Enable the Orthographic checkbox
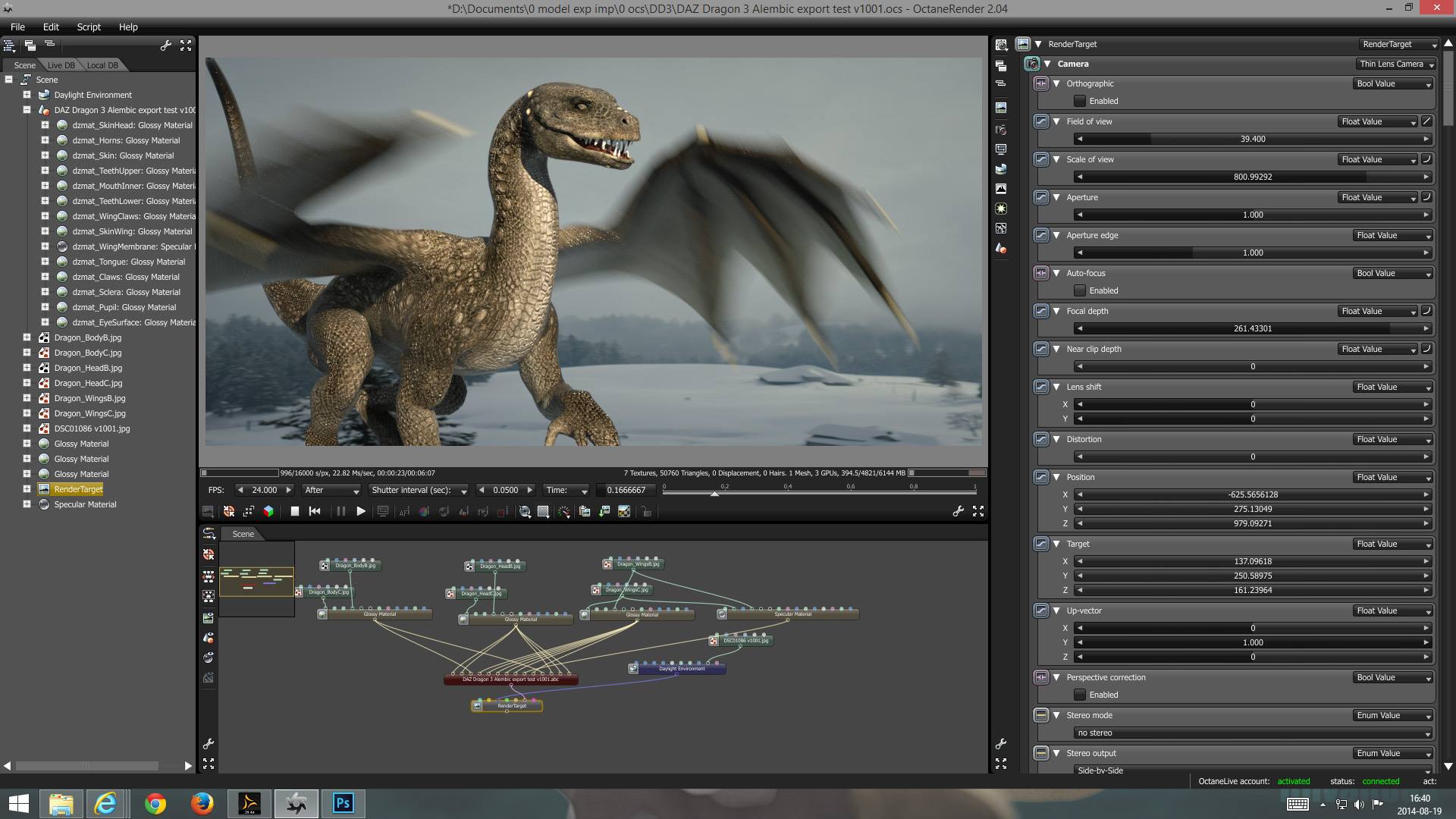This screenshot has width=1456, height=819. pos(1080,101)
